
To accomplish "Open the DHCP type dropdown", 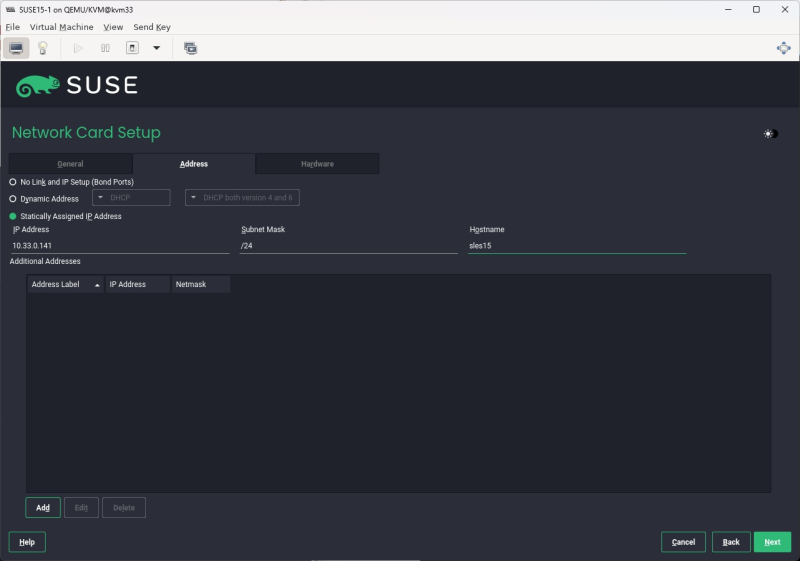I will point(131,198).
